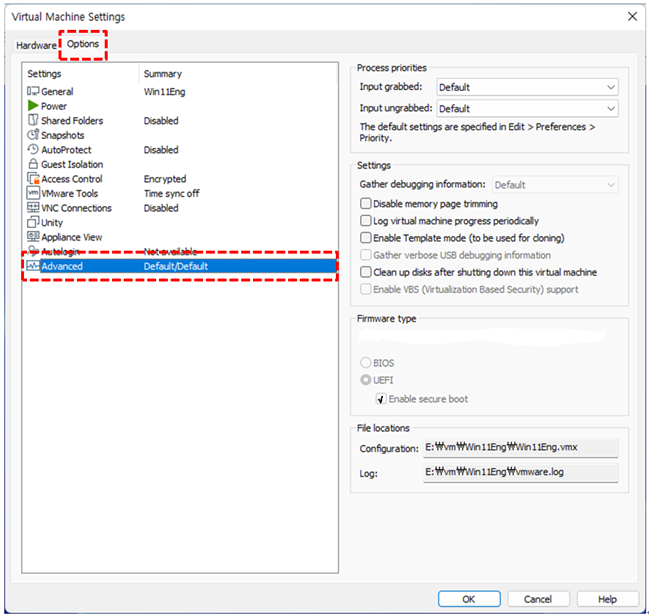Select the VMware Tools row label
Screen dimensions: 649x616
click(70, 193)
